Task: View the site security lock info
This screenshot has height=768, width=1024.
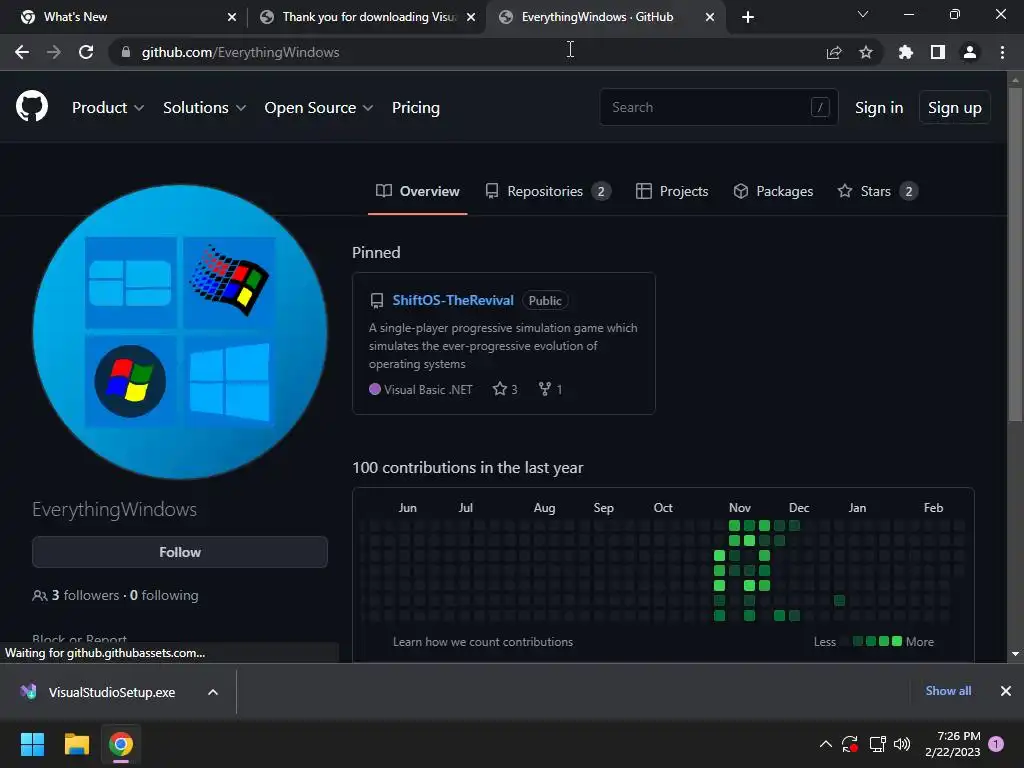Action: tap(126, 52)
